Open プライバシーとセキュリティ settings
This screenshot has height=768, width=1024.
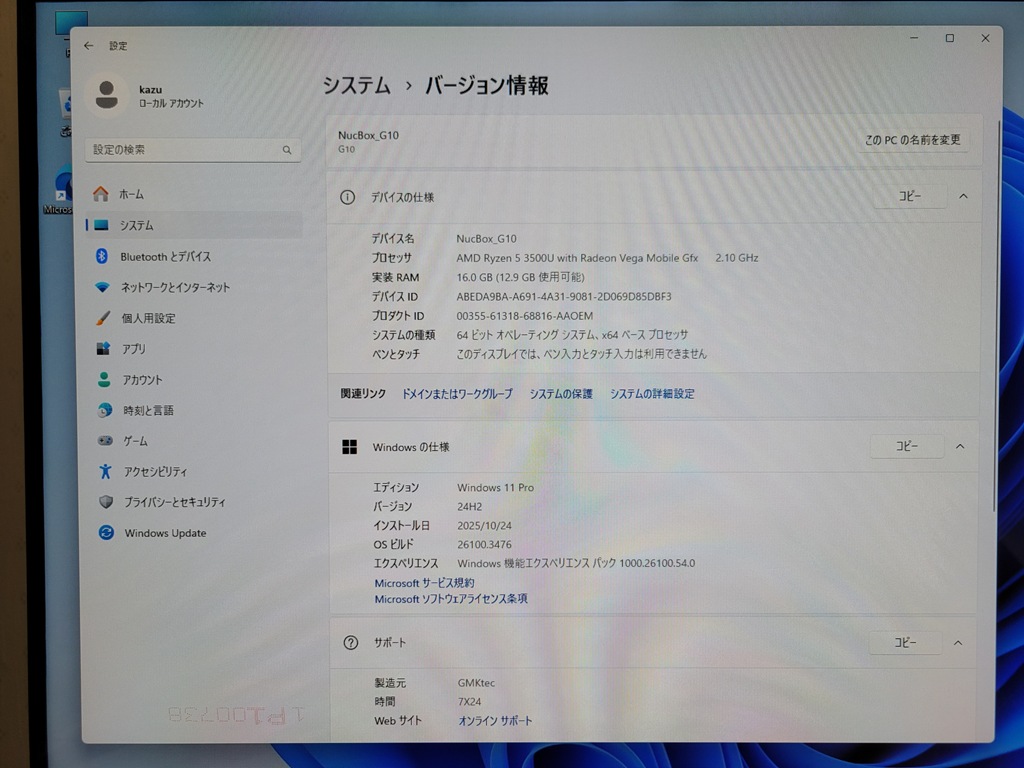[x=174, y=502]
